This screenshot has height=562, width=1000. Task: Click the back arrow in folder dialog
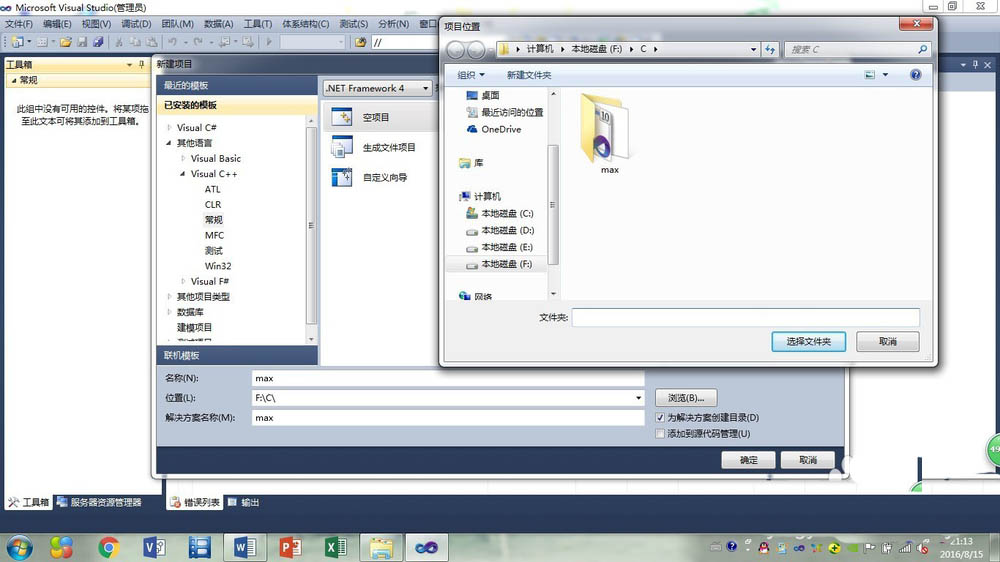(x=456, y=49)
